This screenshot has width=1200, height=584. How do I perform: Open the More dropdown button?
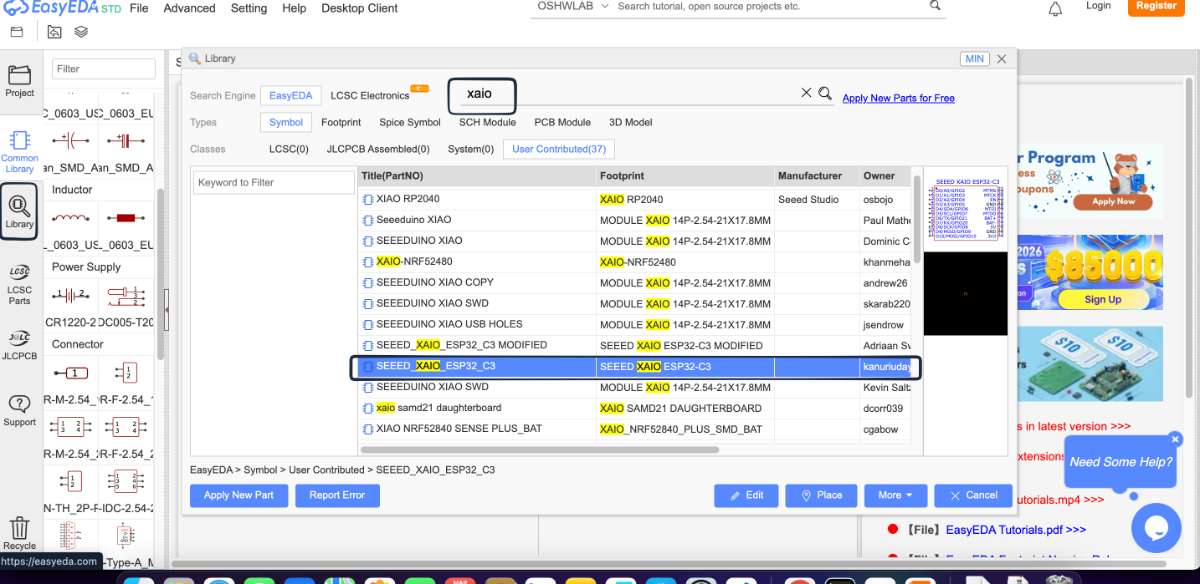pos(895,495)
